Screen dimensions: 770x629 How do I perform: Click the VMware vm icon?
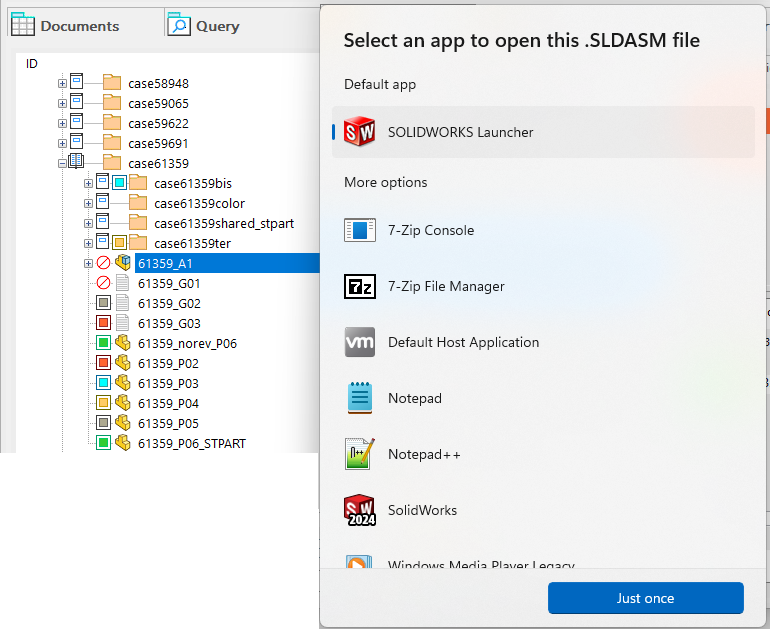coord(359,342)
